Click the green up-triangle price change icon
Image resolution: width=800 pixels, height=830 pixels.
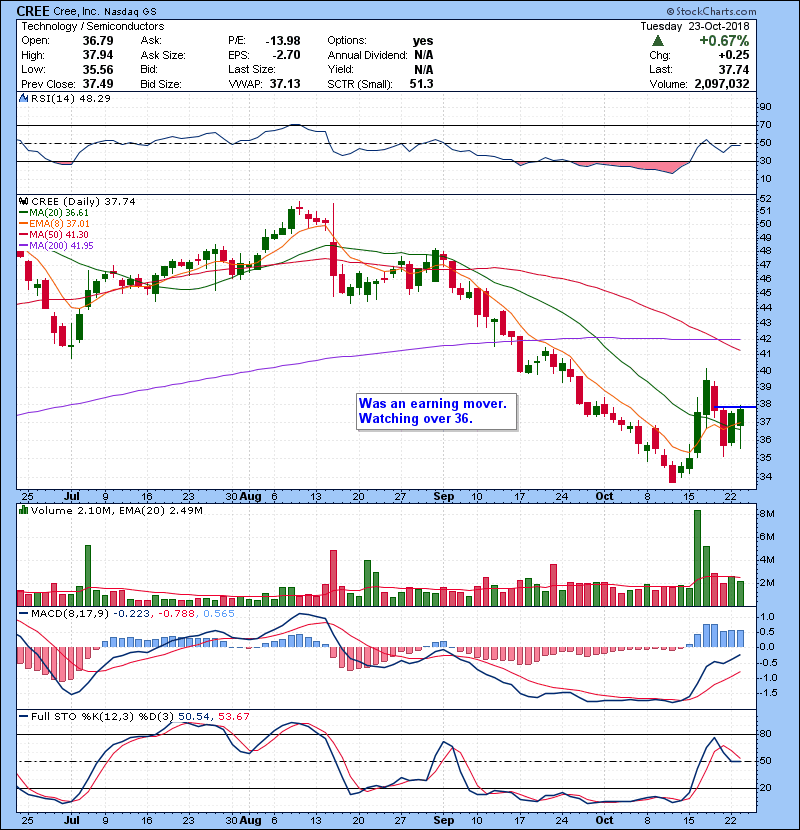coord(658,40)
